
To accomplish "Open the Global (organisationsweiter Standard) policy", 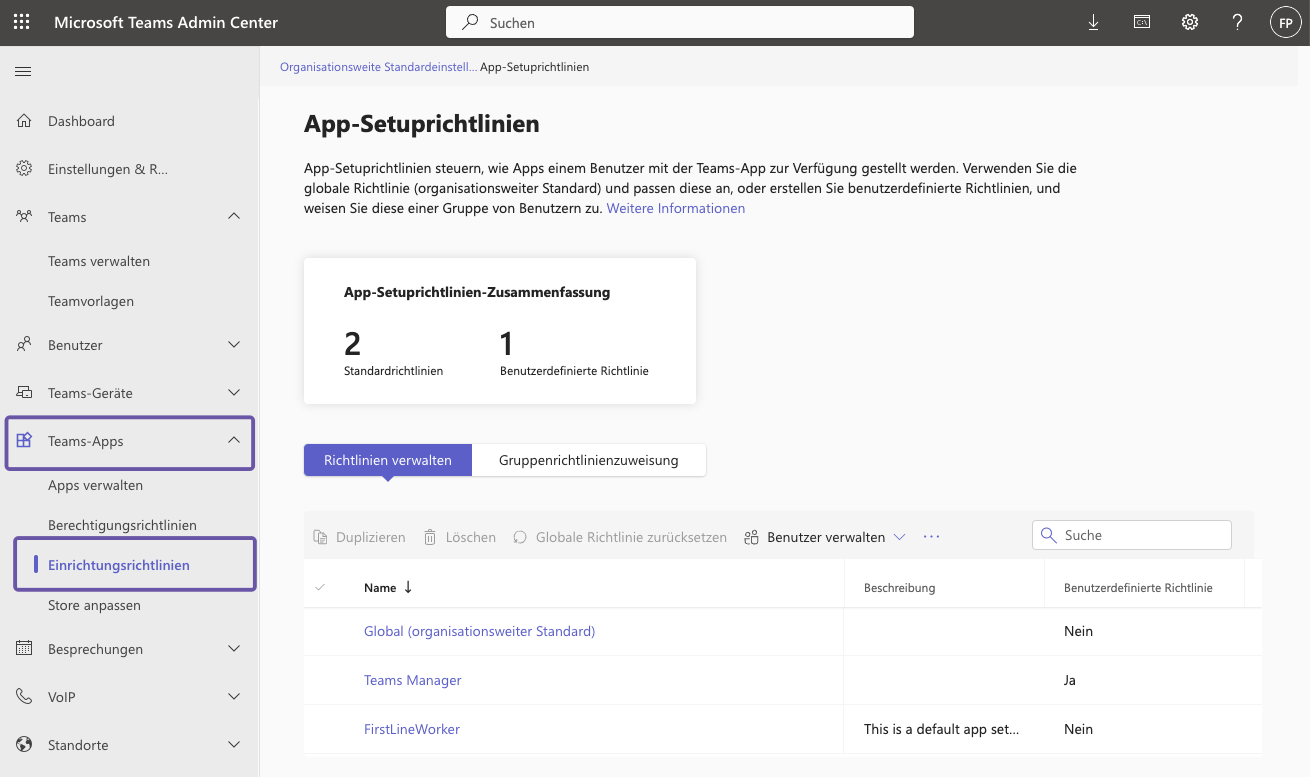I will click(479, 631).
